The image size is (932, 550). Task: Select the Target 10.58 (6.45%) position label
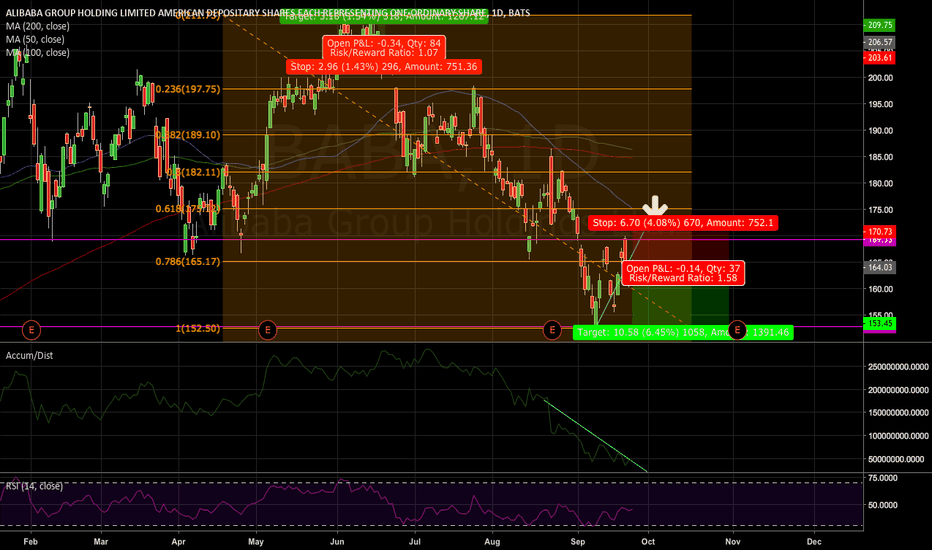(683, 332)
